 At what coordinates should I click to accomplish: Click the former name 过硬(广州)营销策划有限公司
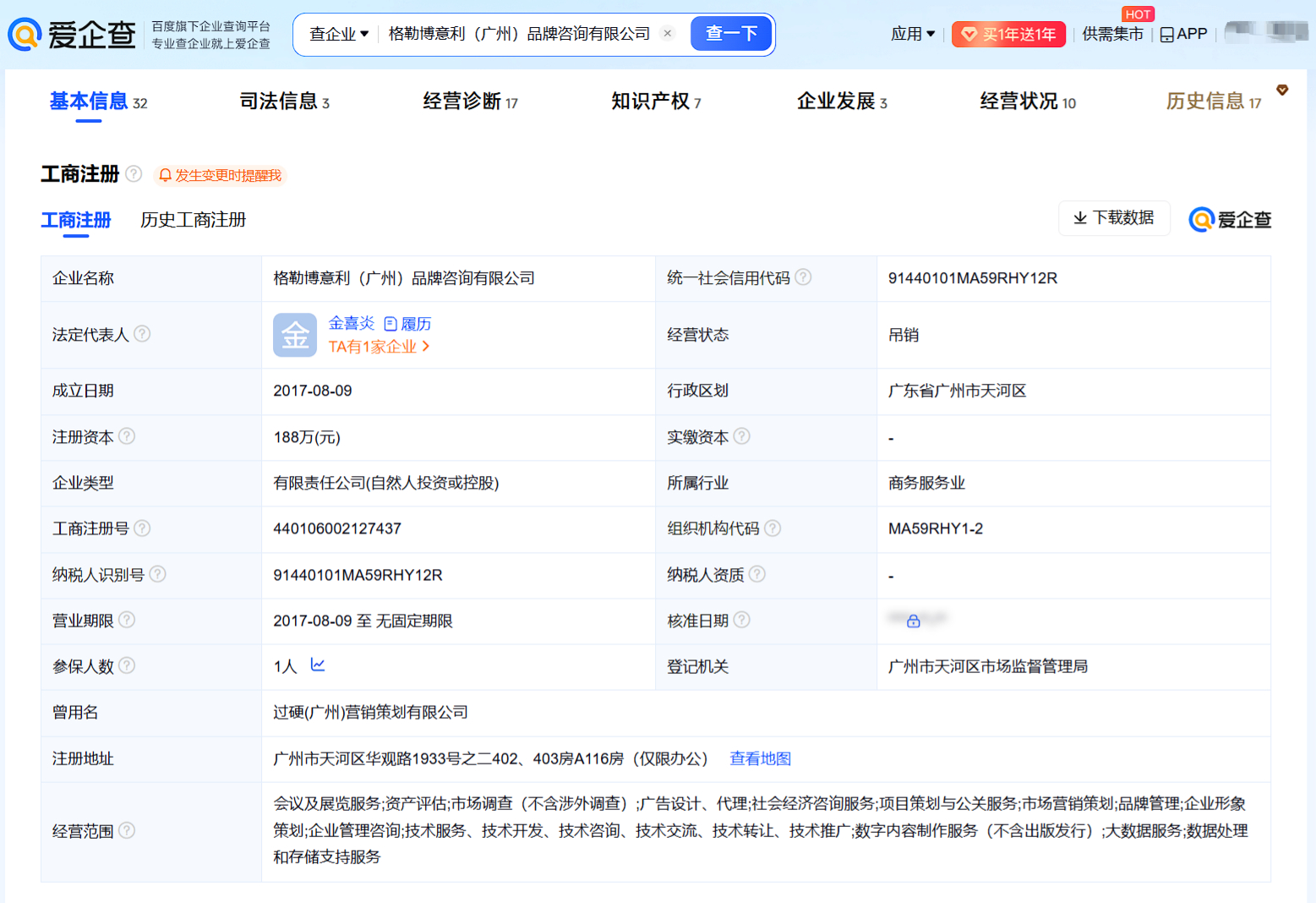pos(370,713)
